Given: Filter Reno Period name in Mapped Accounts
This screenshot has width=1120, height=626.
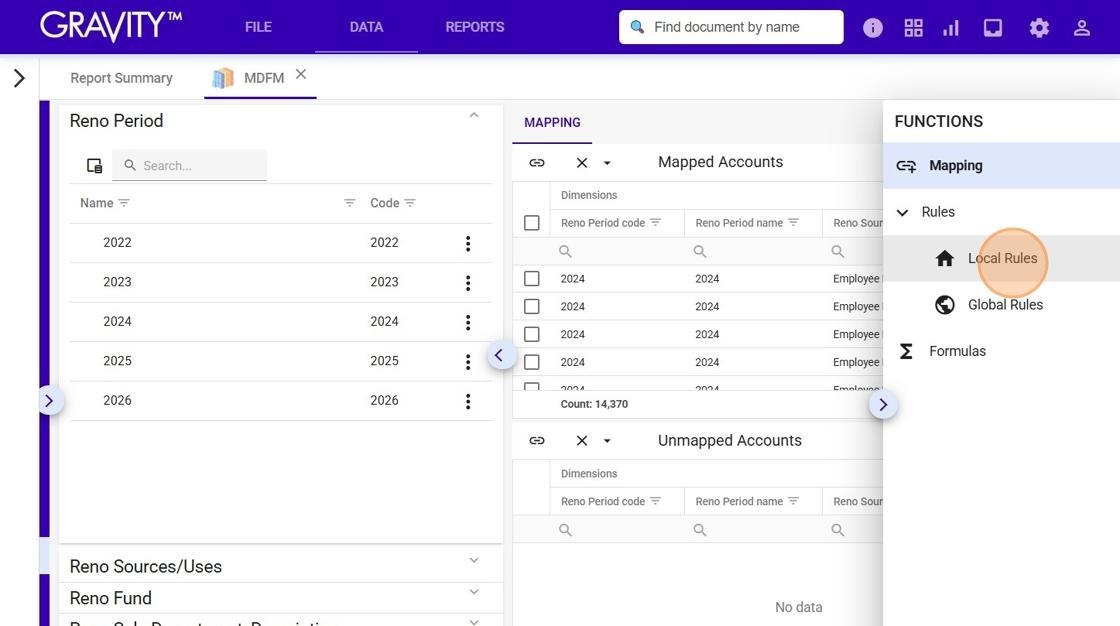Looking at the screenshot, I should click(x=793, y=223).
